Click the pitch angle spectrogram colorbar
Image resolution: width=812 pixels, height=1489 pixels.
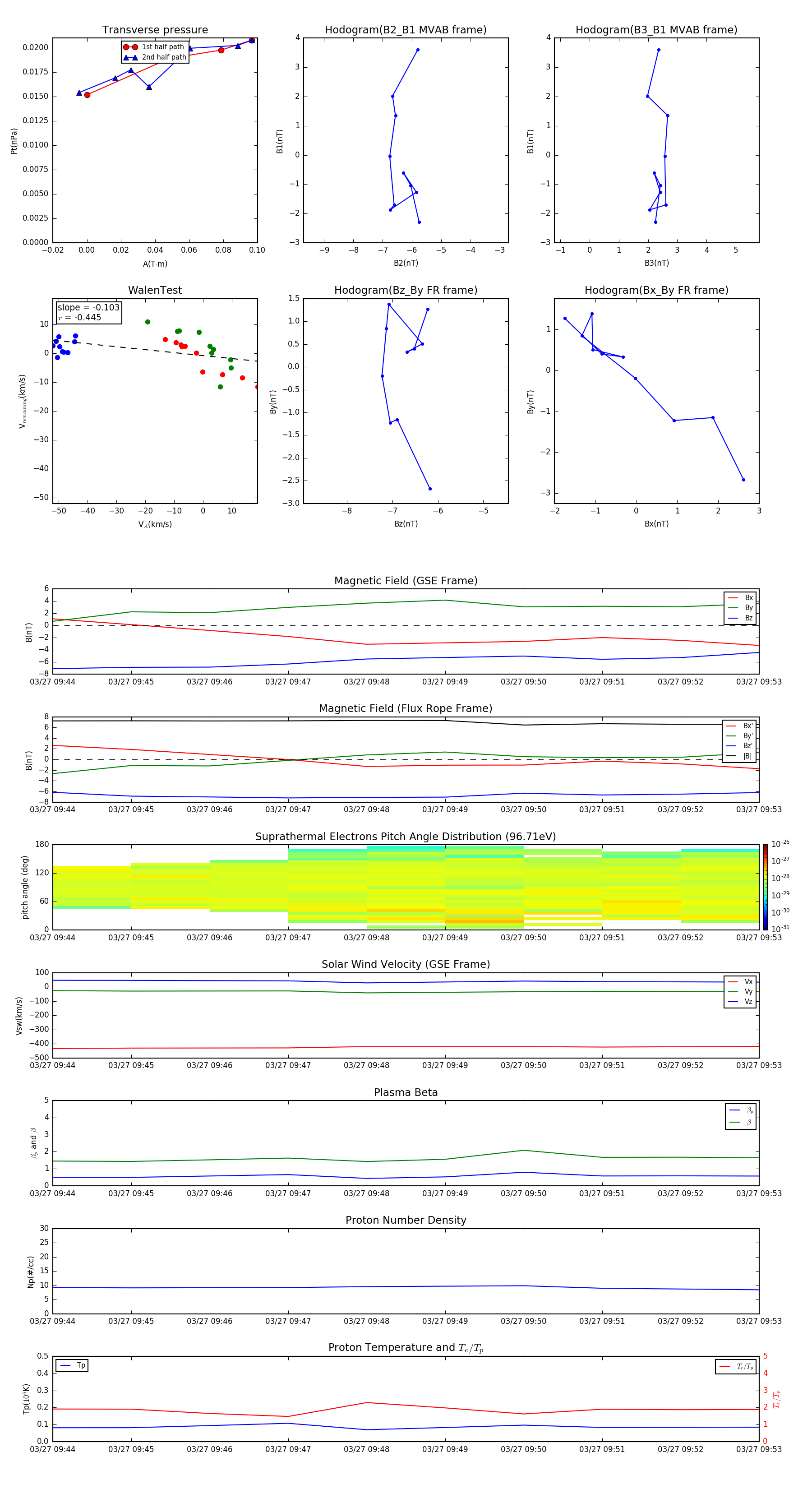click(x=765, y=887)
